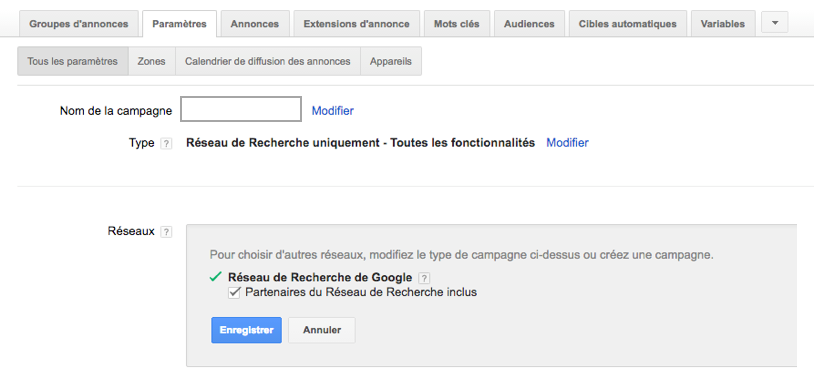Click the Réseau de Recherche uniquement type text
This screenshot has width=814, height=389.
pyautogui.click(x=360, y=143)
